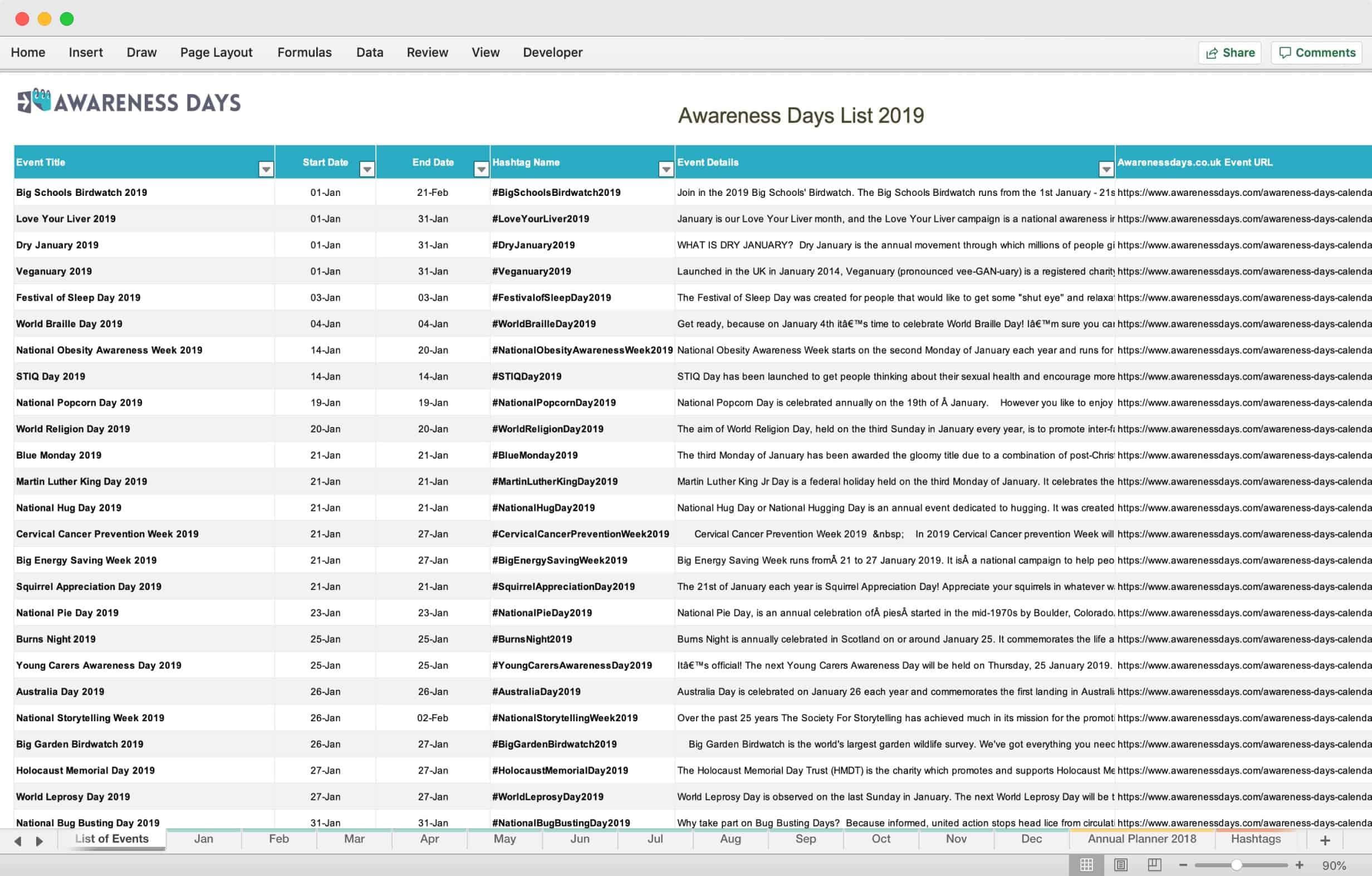Add a new sheet with plus icon
This screenshot has height=876, width=1372.
click(1325, 840)
